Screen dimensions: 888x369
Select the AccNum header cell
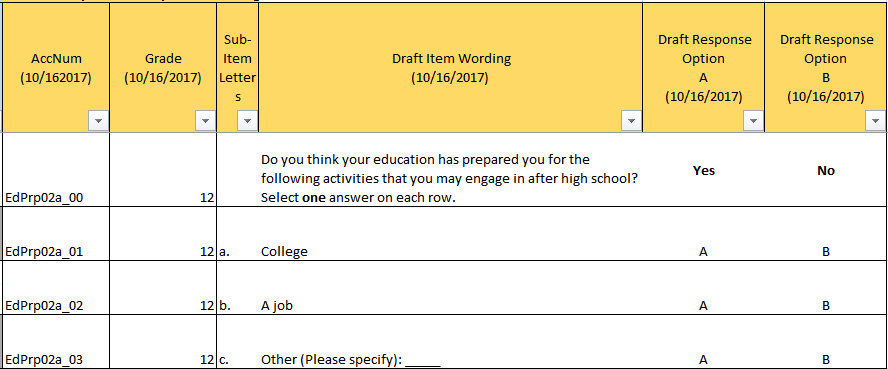(56, 67)
